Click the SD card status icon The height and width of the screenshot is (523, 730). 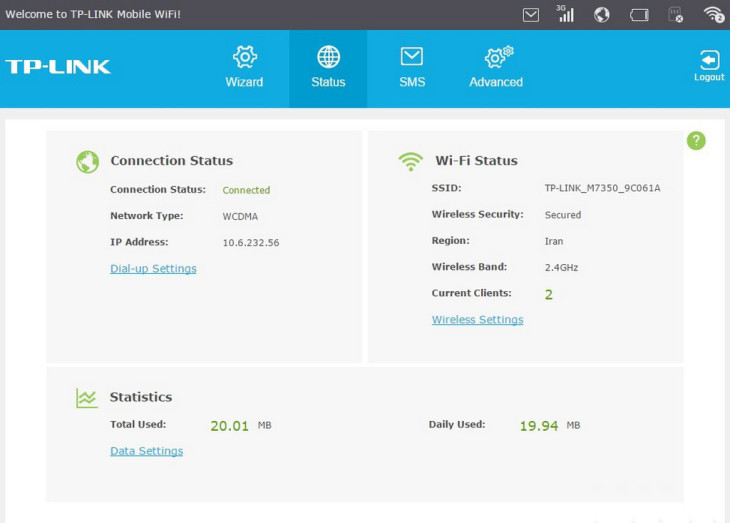[675, 15]
